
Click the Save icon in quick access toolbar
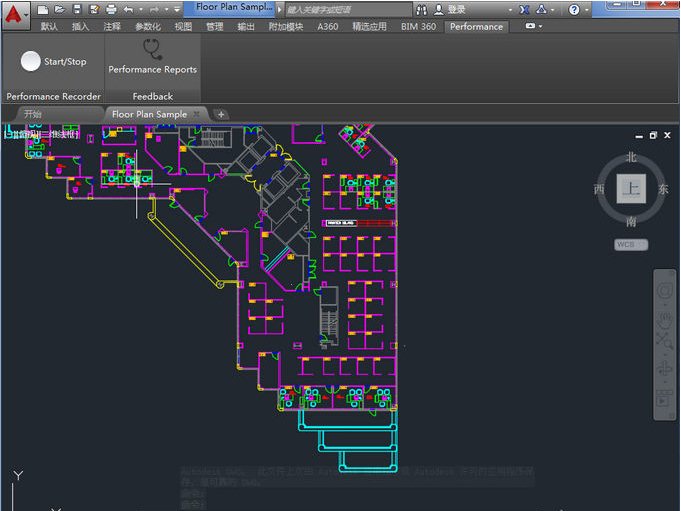coord(76,9)
